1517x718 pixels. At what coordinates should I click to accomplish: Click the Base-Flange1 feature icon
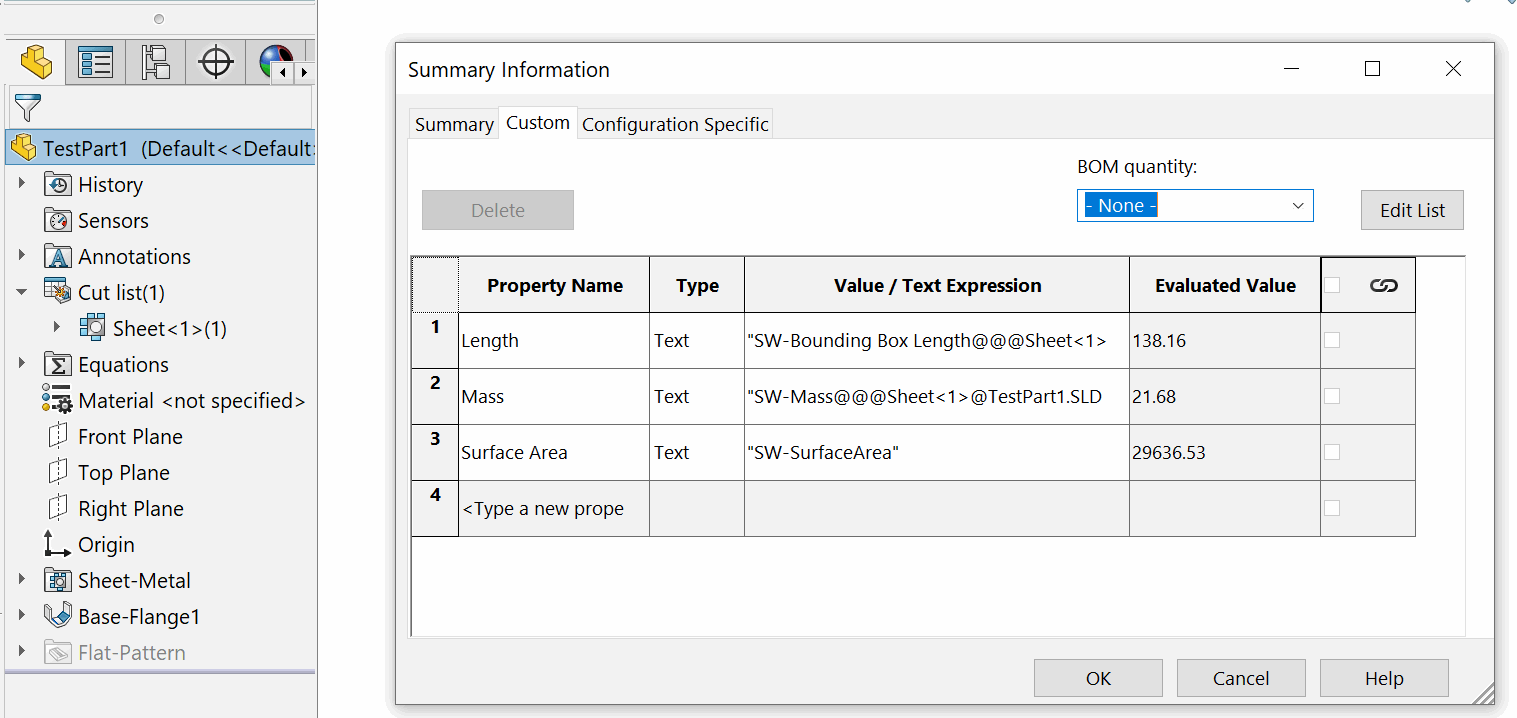(x=58, y=616)
